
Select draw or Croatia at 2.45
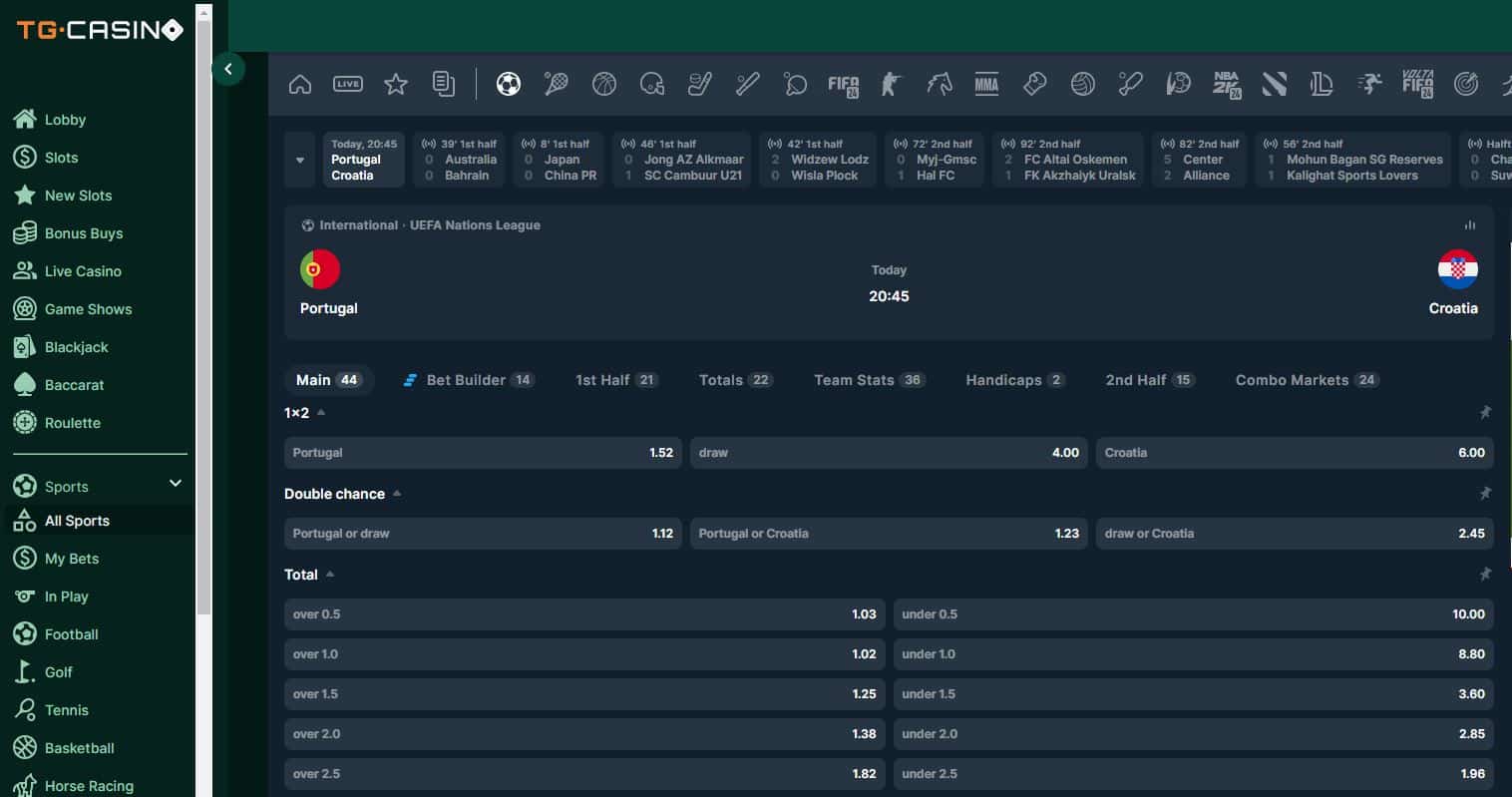pos(1295,534)
